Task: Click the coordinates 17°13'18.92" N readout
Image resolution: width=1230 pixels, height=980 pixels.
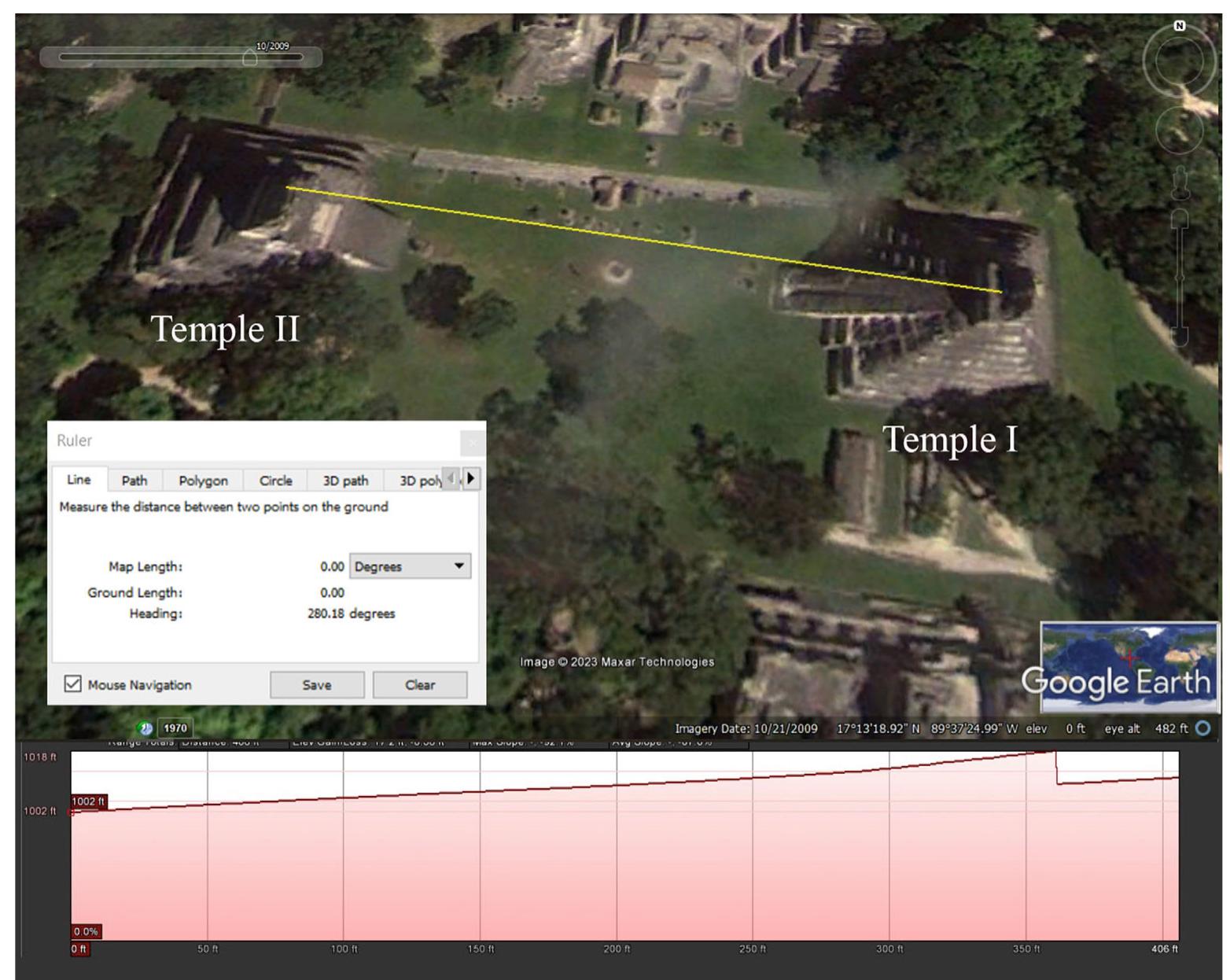Action: [x=878, y=729]
